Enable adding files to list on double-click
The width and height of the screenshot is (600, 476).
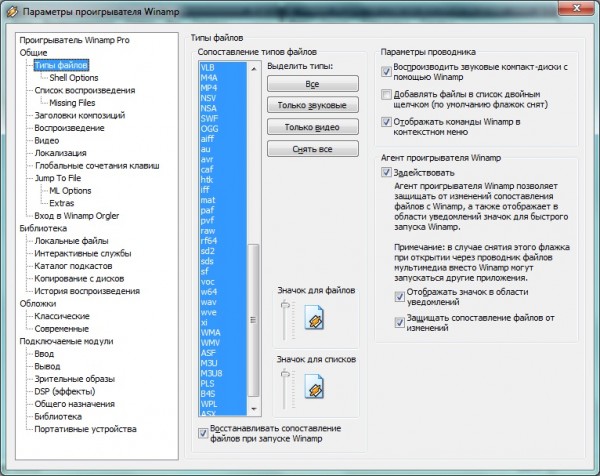pyautogui.click(x=386, y=94)
